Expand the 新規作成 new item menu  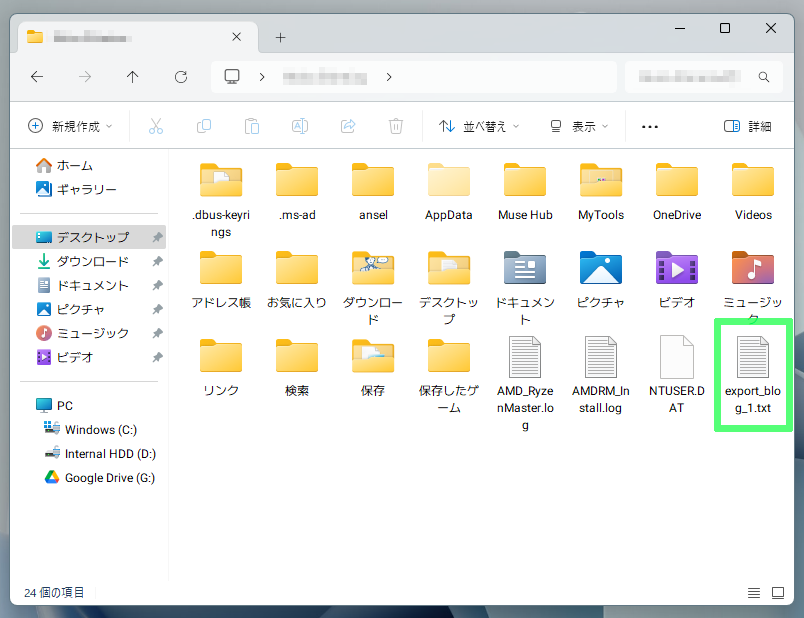[70, 126]
